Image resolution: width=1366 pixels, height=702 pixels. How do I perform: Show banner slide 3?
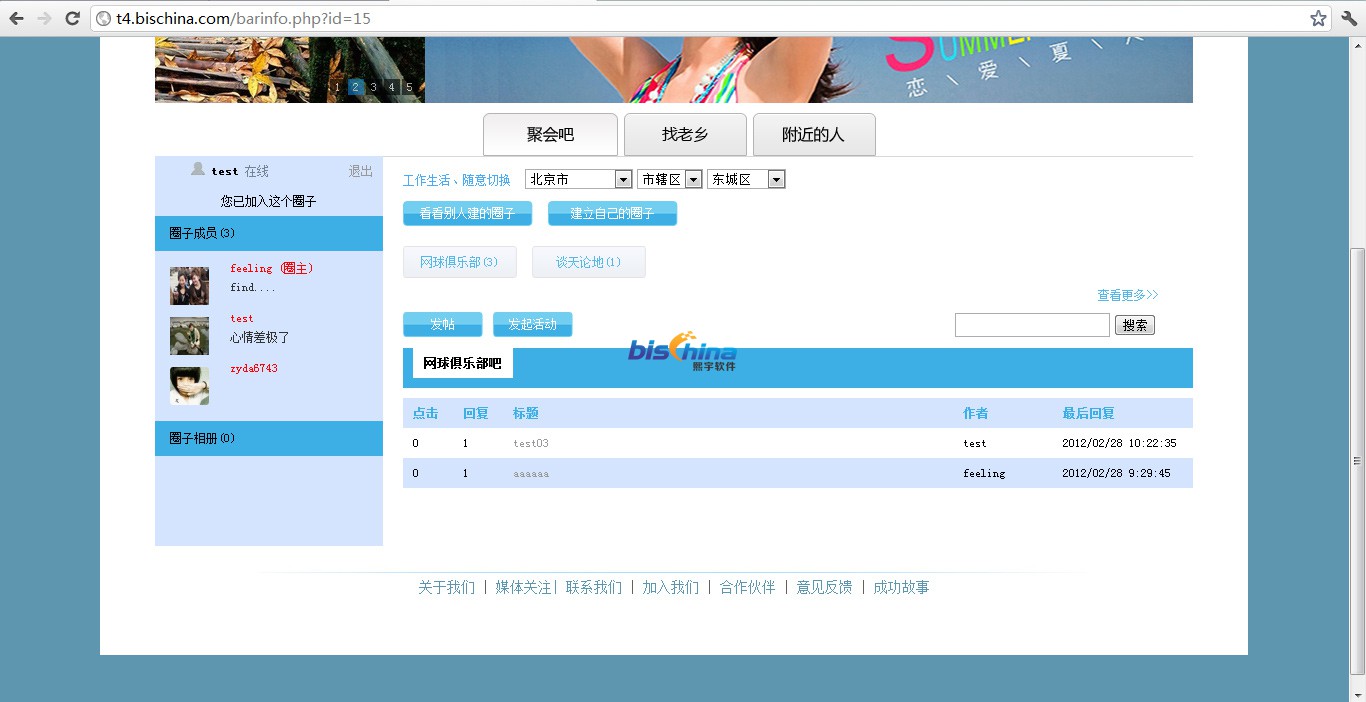coord(374,87)
